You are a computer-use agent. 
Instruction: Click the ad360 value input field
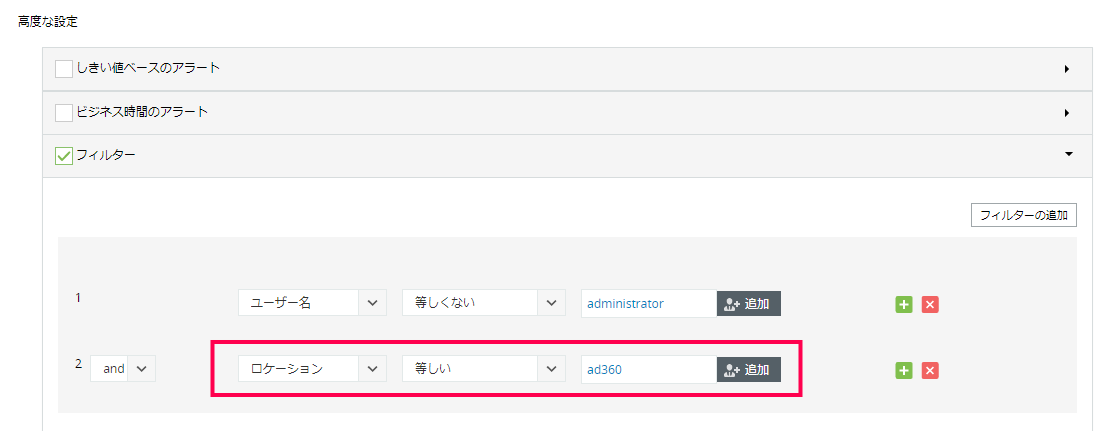click(x=648, y=369)
